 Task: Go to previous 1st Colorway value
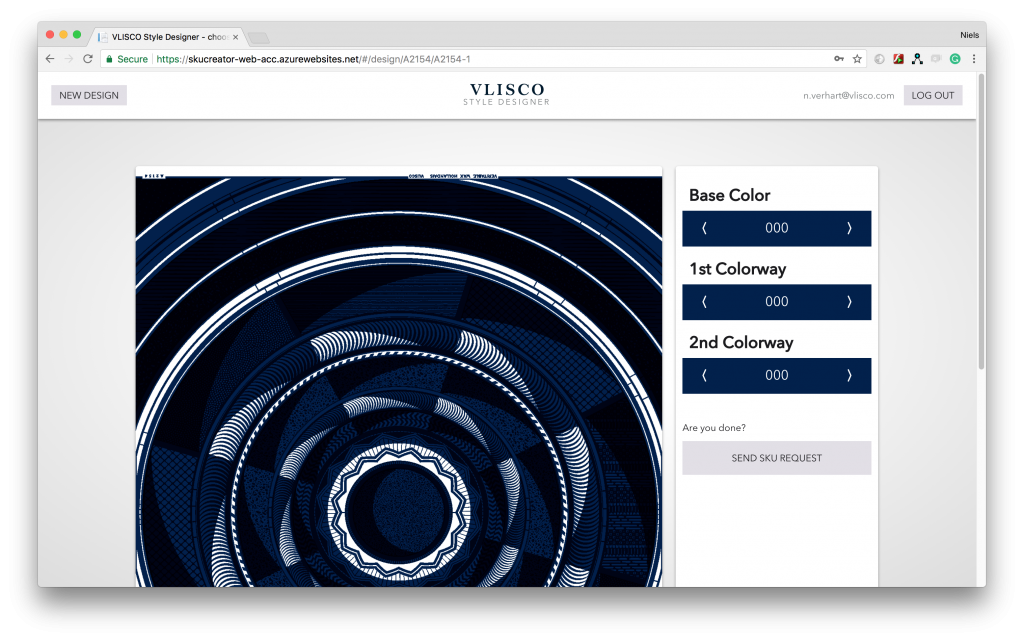tap(704, 302)
